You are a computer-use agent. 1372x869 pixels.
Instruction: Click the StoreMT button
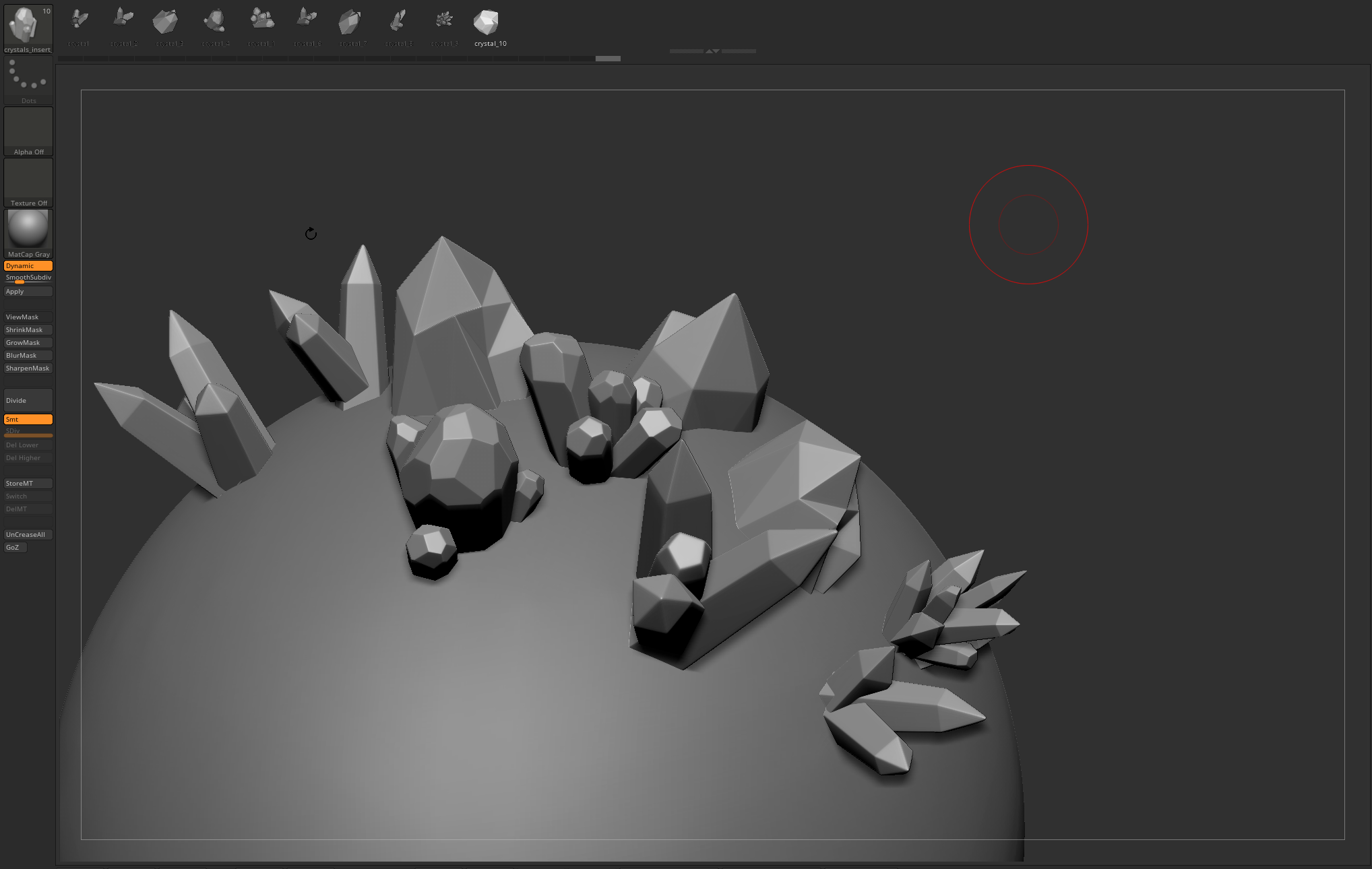(28, 484)
